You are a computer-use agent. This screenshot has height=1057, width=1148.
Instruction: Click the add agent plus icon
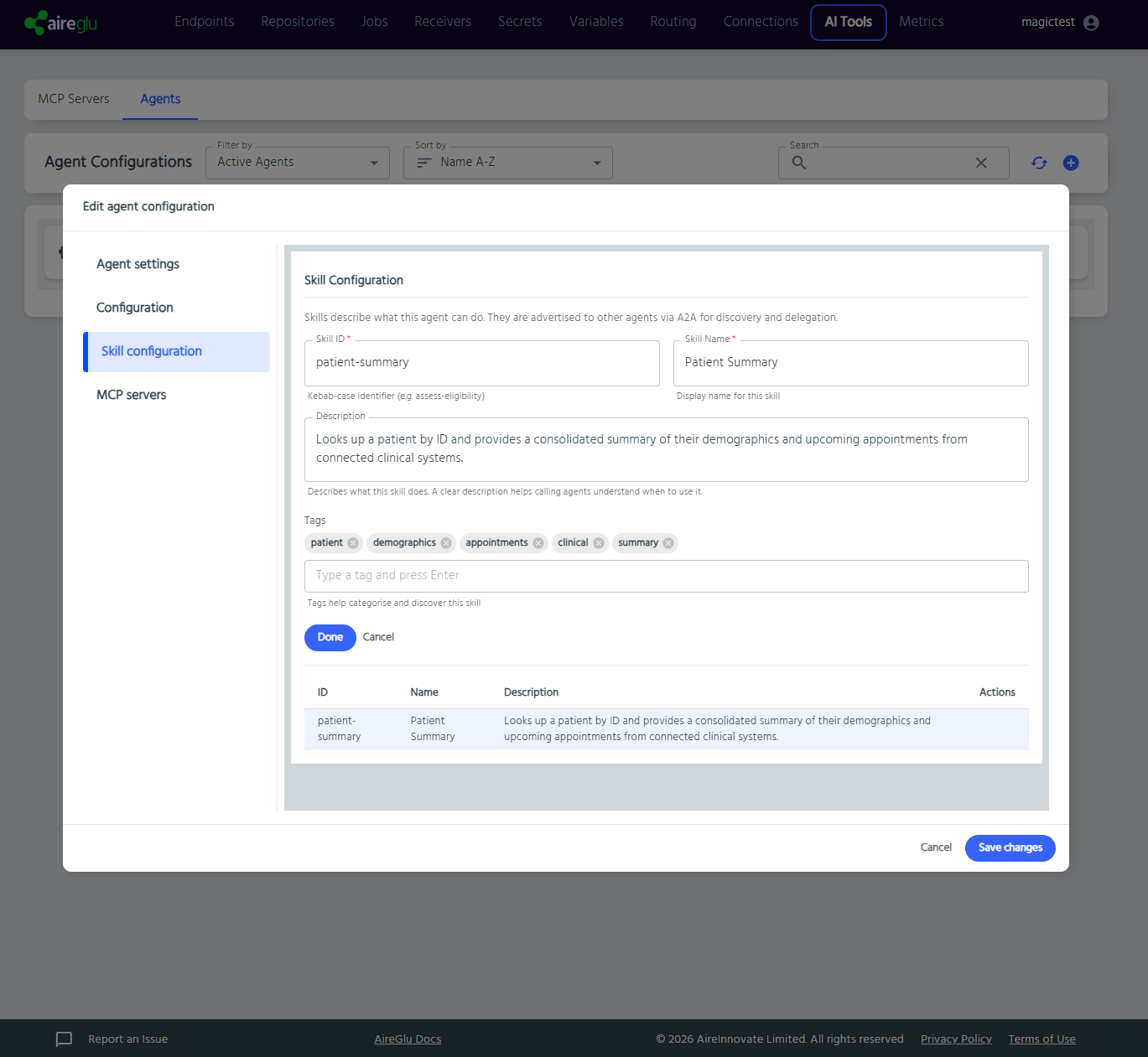tap(1071, 163)
